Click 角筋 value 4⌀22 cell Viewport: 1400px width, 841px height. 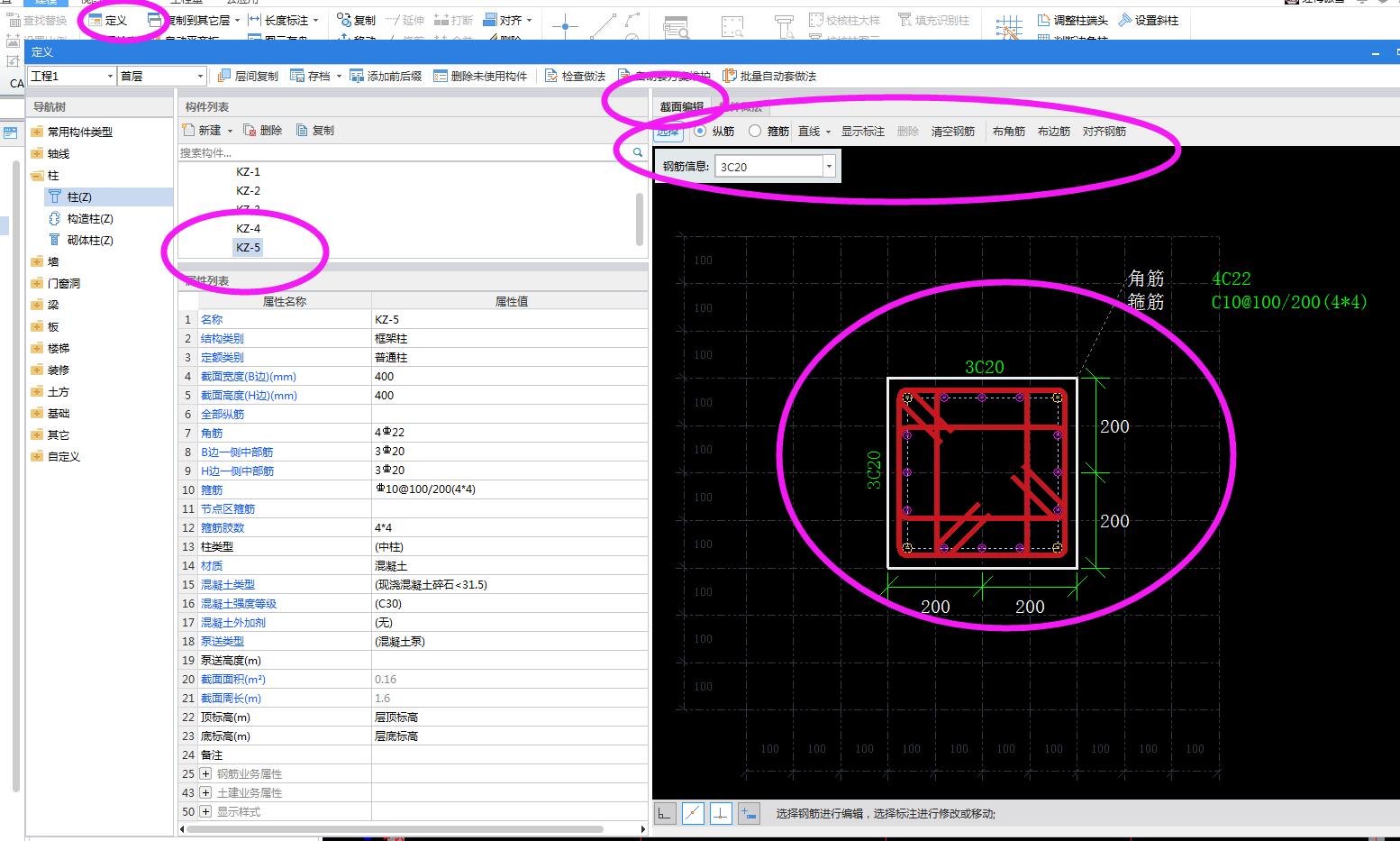pos(509,434)
